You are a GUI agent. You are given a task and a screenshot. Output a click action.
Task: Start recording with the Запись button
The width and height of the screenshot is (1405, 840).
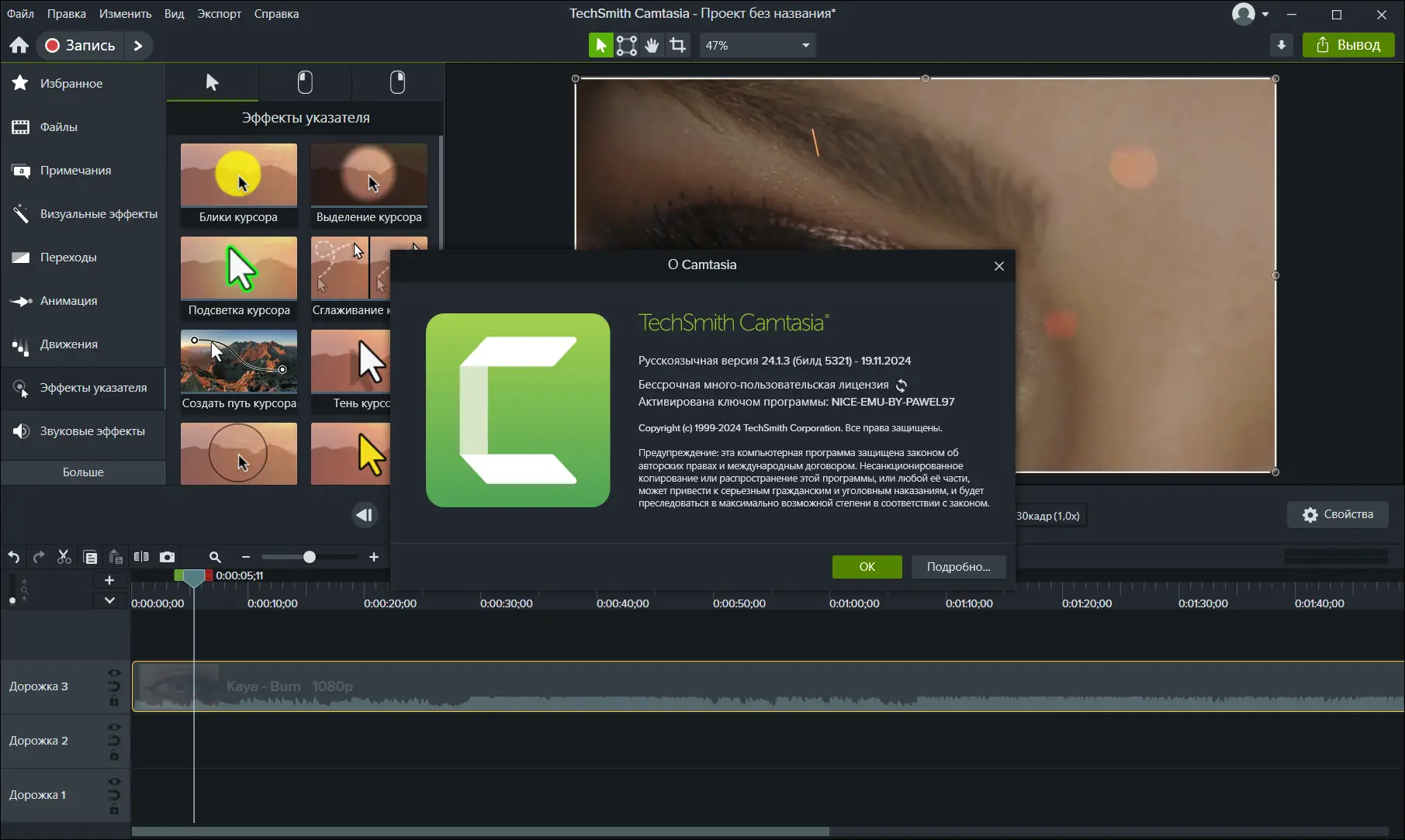coord(80,46)
